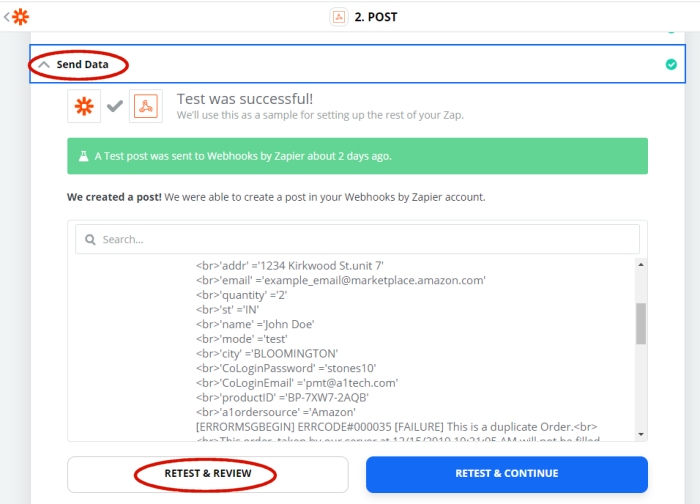Image resolution: width=700 pixels, height=504 pixels.
Task: Click Retest & Review button
Action: pos(208,474)
